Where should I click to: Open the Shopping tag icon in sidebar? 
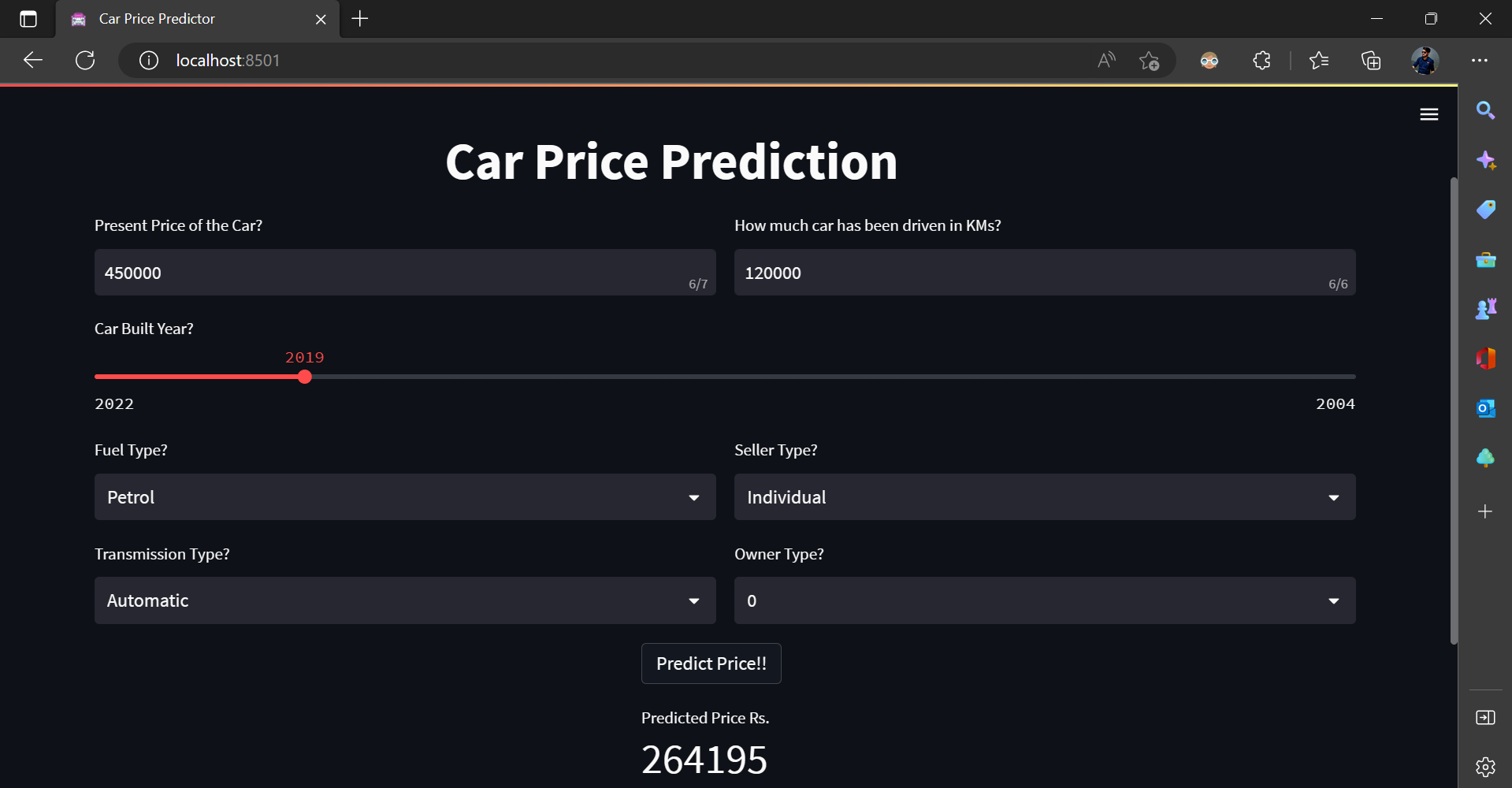(x=1486, y=210)
